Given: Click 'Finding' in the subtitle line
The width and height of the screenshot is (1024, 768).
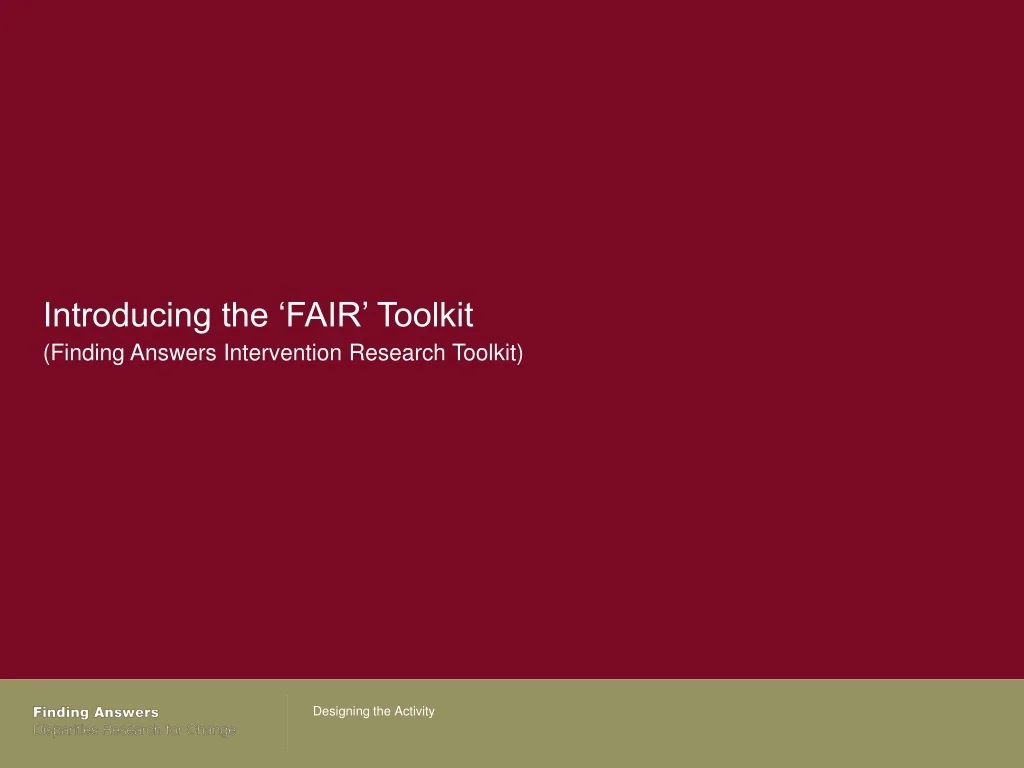Looking at the screenshot, I should tap(87, 353).
